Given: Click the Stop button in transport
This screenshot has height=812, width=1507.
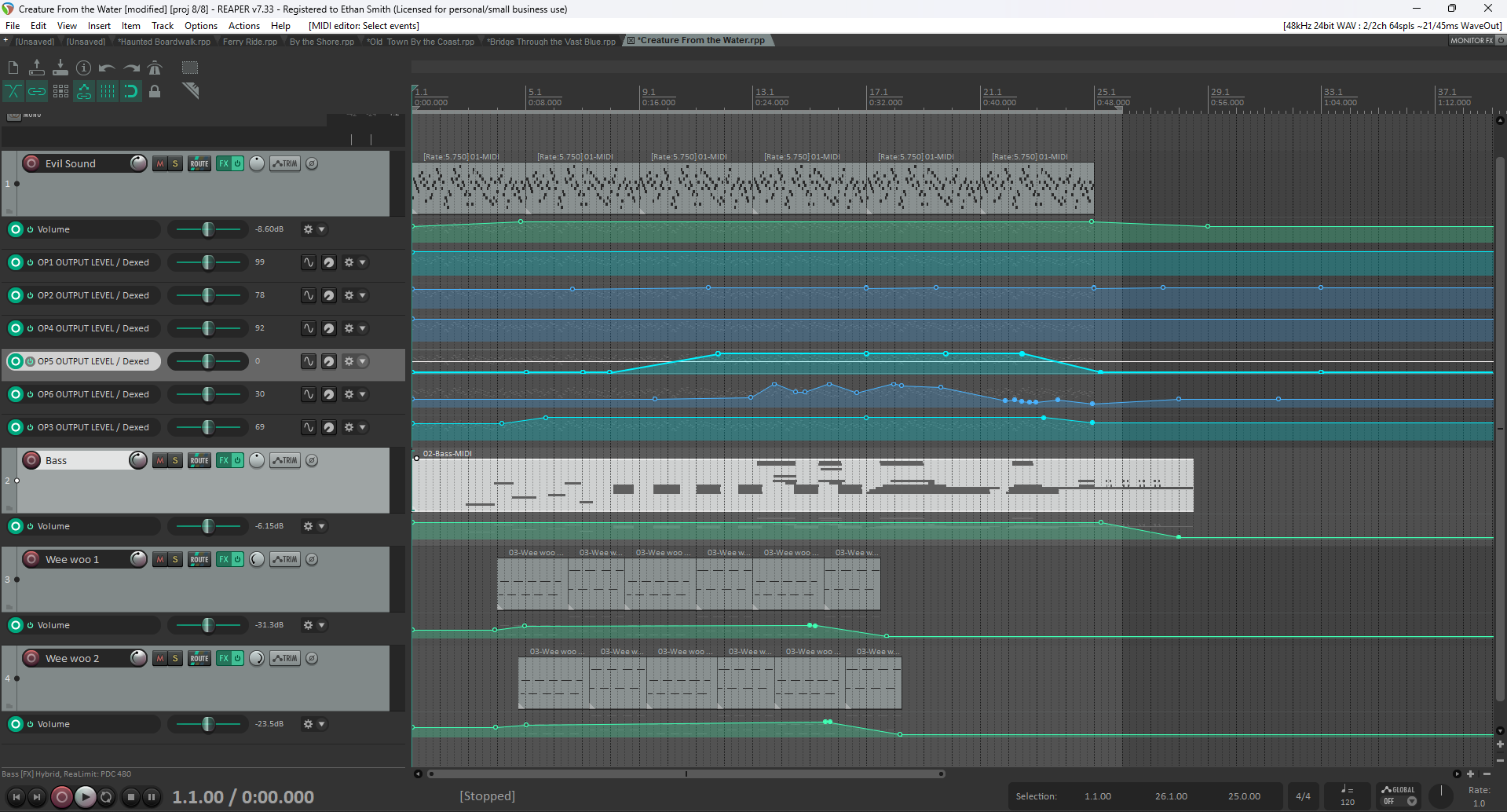Looking at the screenshot, I should (131, 797).
